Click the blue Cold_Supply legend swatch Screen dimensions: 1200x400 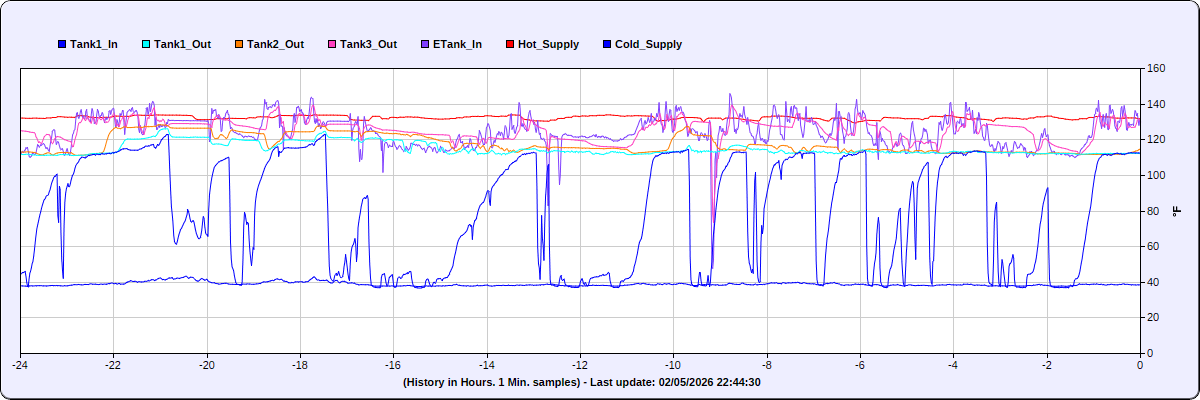pyautogui.click(x=607, y=45)
